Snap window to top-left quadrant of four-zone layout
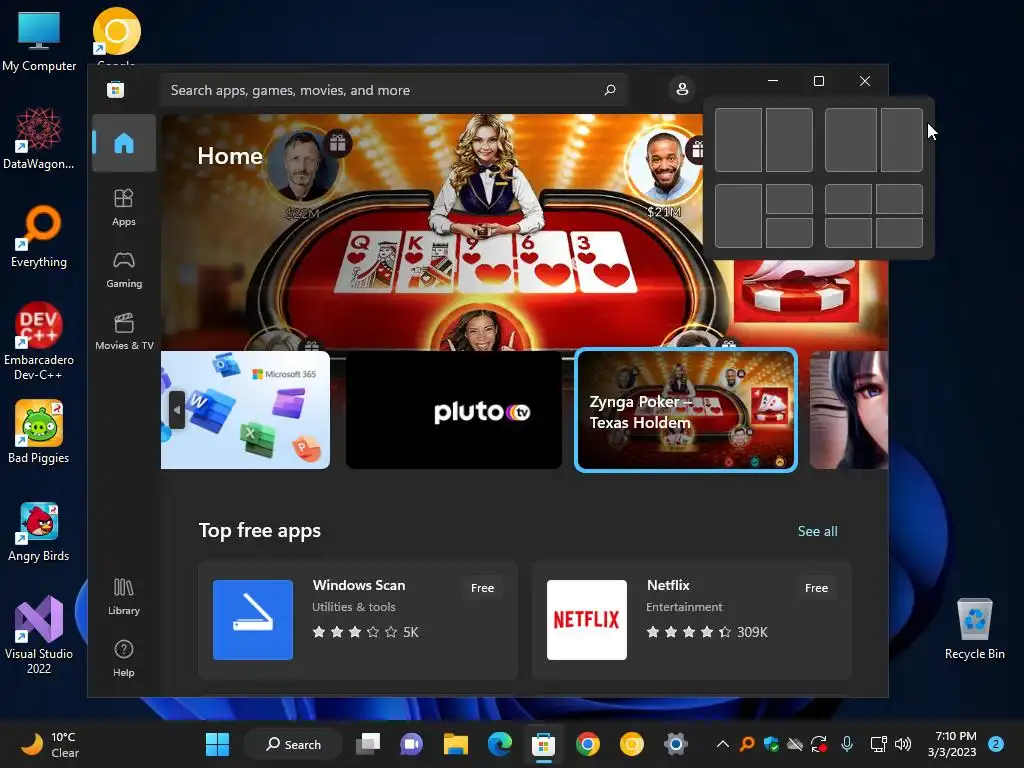Viewport: 1024px width, 768px height. pyautogui.click(x=848, y=199)
